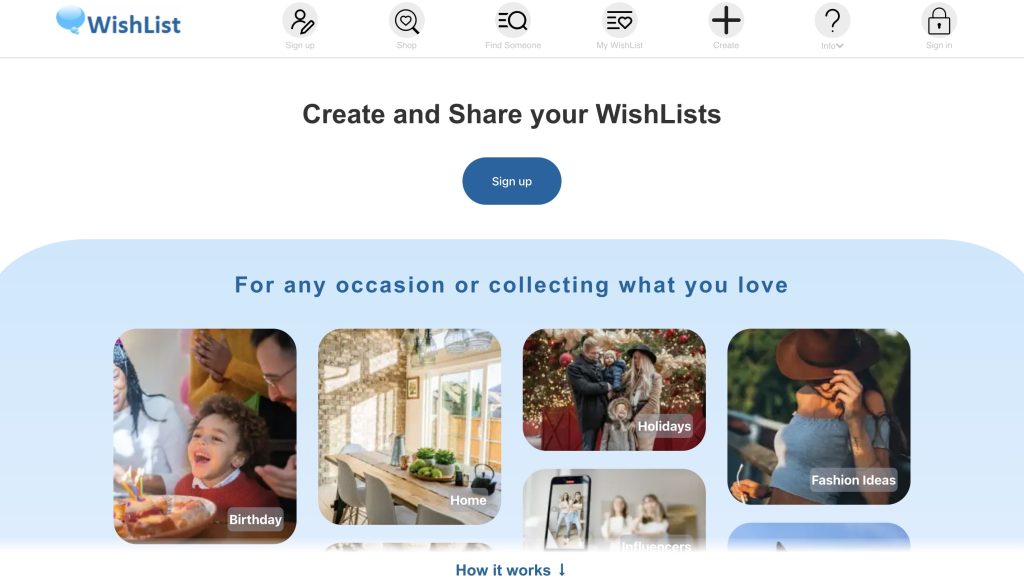Image resolution: width=1024 pixels, height=587 pixels.
Task: Click the WishList logo text
Action: [134, 25]
